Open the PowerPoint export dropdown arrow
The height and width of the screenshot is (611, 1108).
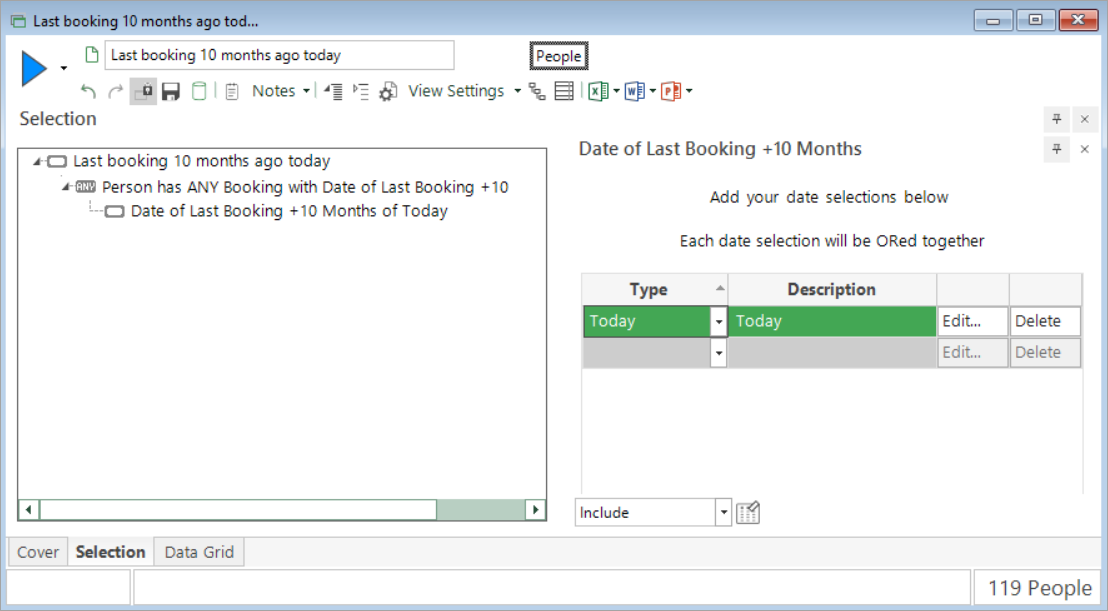690,91
